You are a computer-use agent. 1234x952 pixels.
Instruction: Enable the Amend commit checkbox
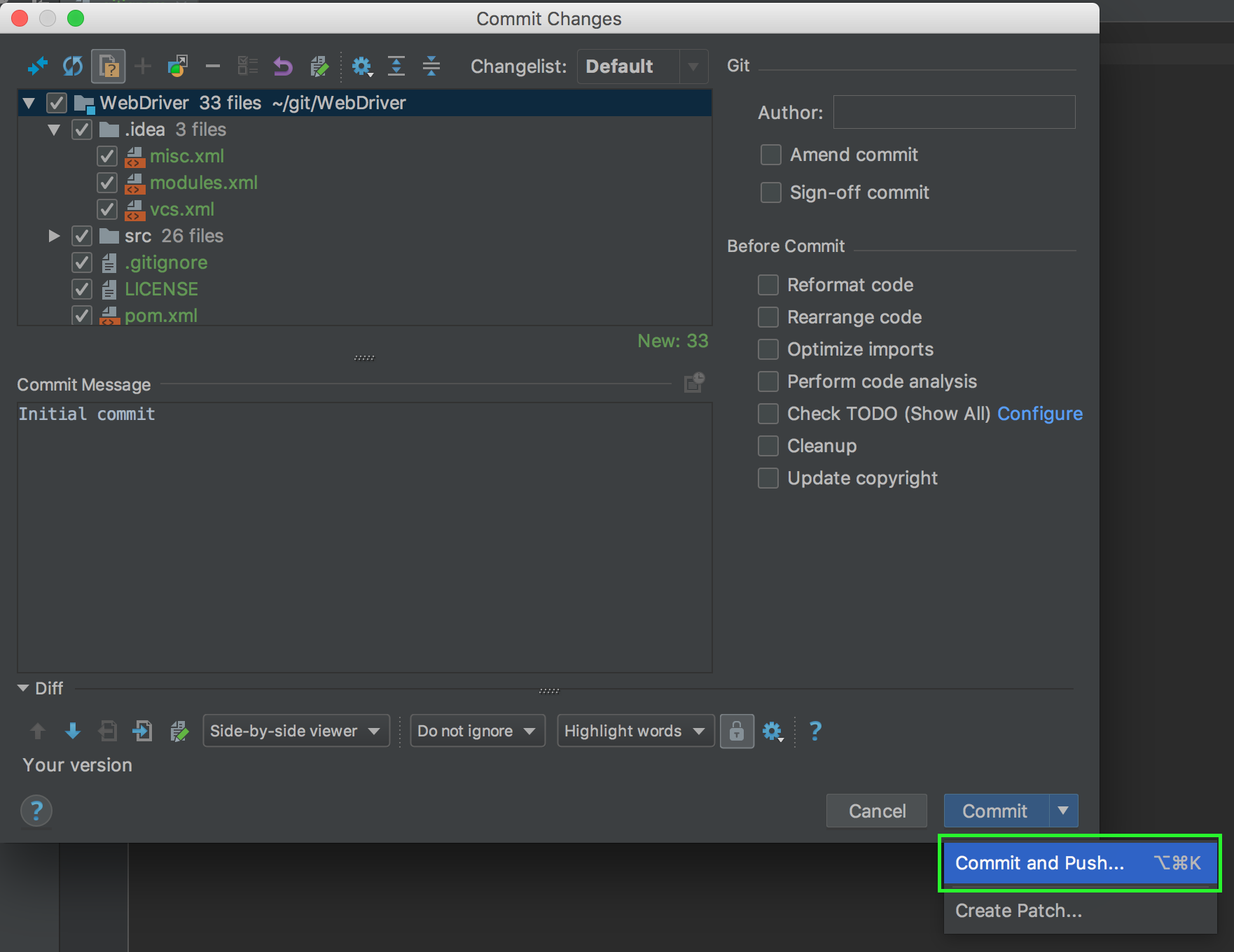(771, 155)
